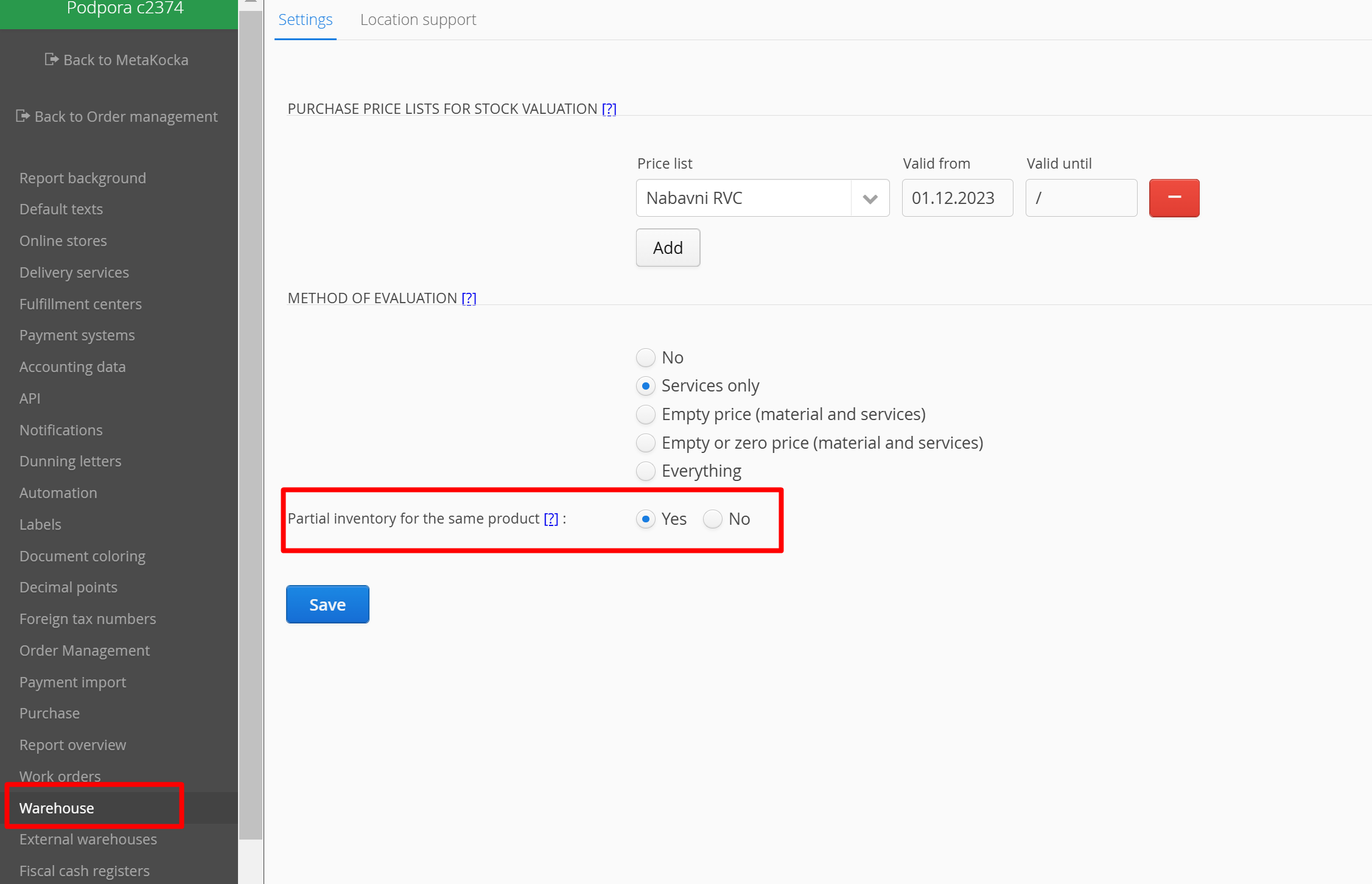The width and height of the screenshot is (1372, 884).
Task: Click the Save button
Action: pos(327,605)
